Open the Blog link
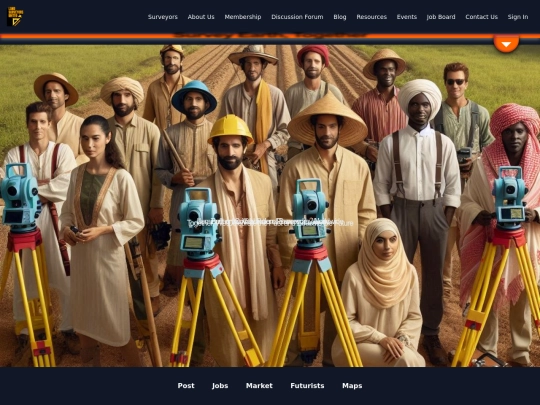 tap(340, 17)
